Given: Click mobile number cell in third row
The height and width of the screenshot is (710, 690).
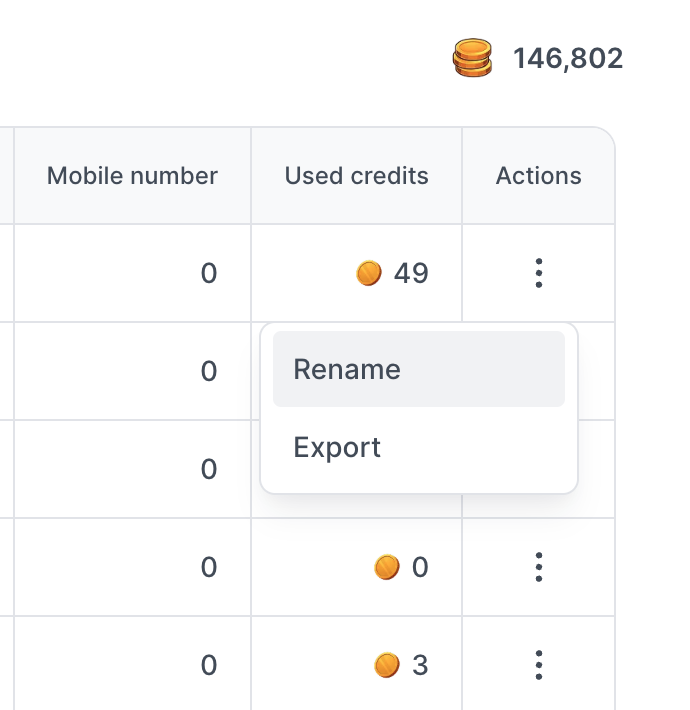Looking at the screenshot, I should [x=133, y=469].
